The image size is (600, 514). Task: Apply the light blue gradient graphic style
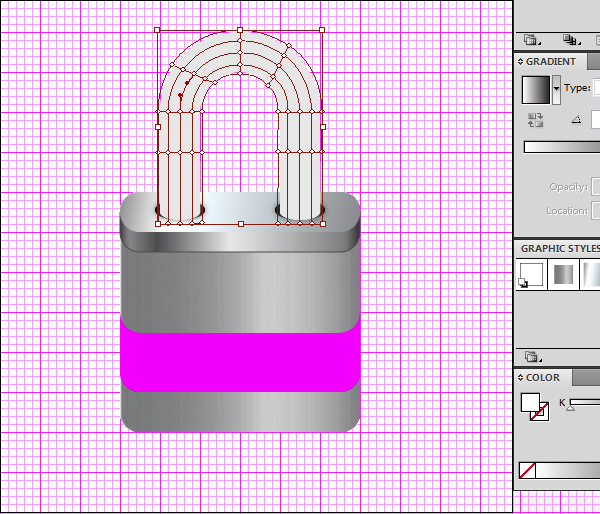590,274
